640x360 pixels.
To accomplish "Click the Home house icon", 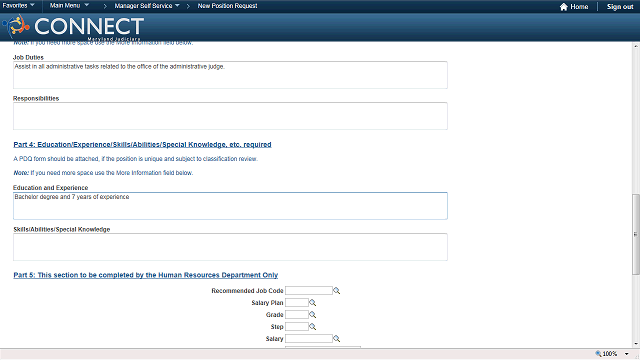I will (x=564, y=7).
